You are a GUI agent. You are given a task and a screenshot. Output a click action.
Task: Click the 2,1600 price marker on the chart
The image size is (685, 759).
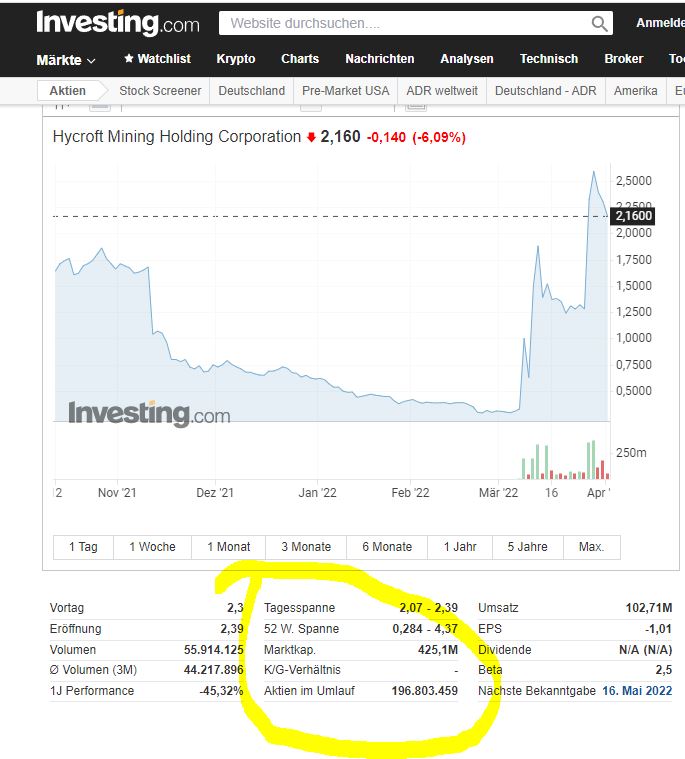pyautogui.click(x=633, y=216)
